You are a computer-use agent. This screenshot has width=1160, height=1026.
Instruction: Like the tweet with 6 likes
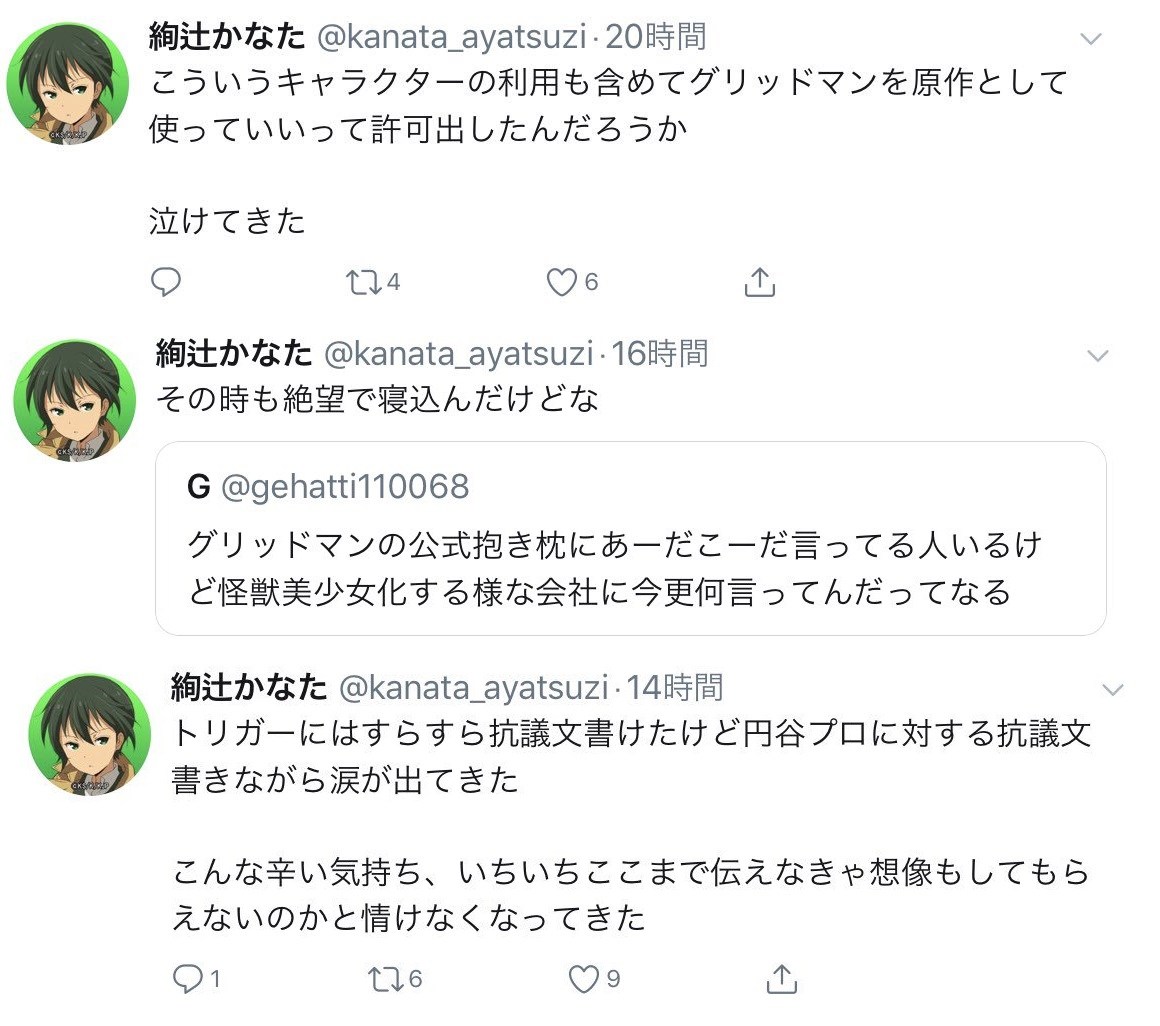(561, 283)
